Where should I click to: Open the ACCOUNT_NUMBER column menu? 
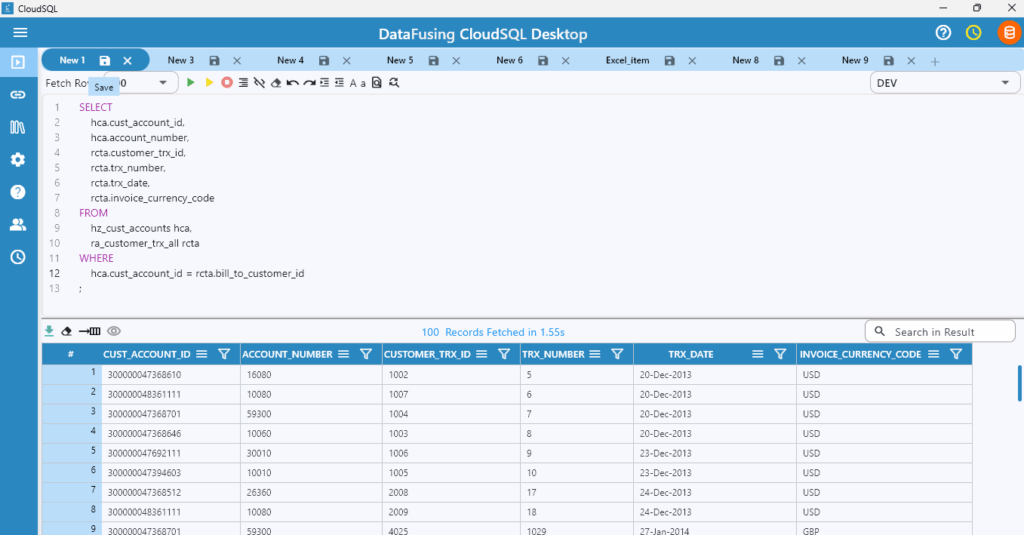click(x=344, y=354)
